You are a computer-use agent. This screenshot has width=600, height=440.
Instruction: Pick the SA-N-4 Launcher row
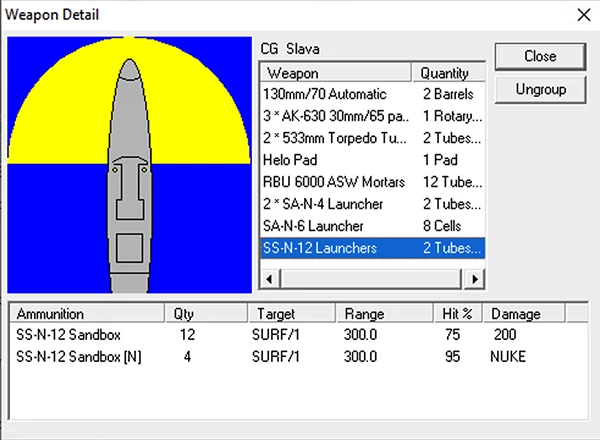tap(334, 204)
